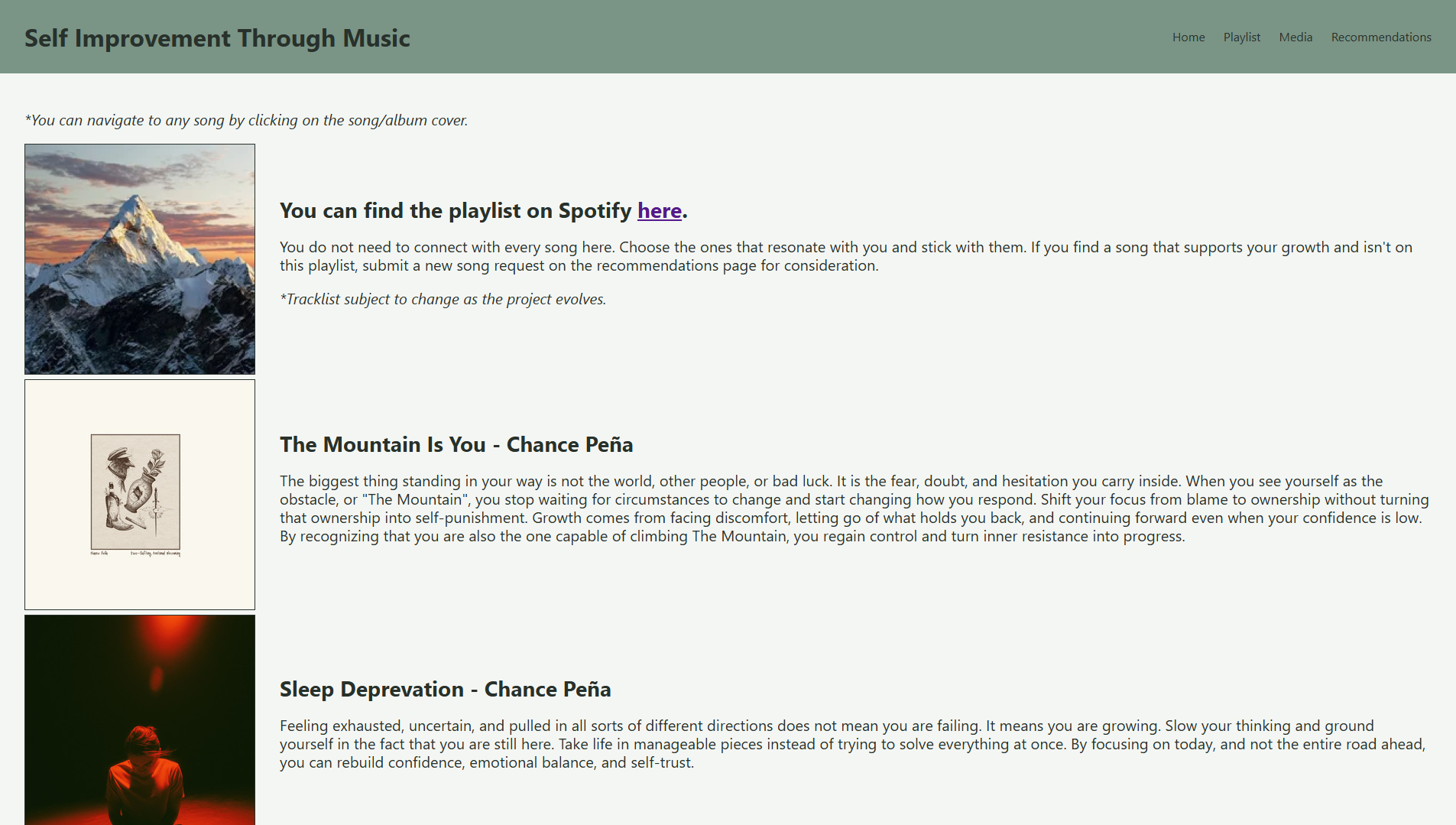Follow the purple "here" Spotify link
Image resolution: width=1456 pixels, height=825 pixels.
click(x=659, y=210)
